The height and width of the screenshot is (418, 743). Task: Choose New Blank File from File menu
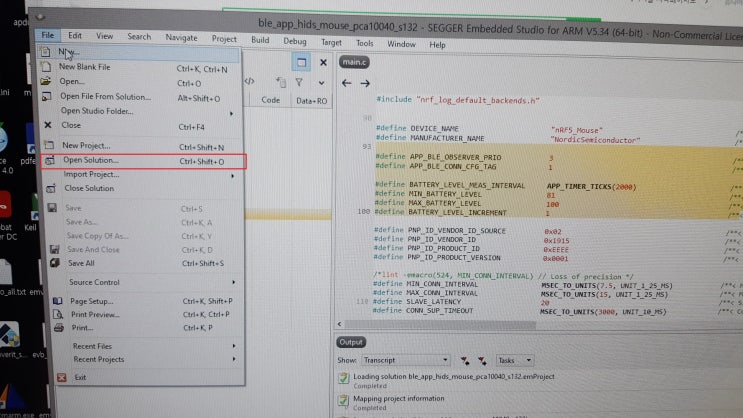(x=141, y=68)
